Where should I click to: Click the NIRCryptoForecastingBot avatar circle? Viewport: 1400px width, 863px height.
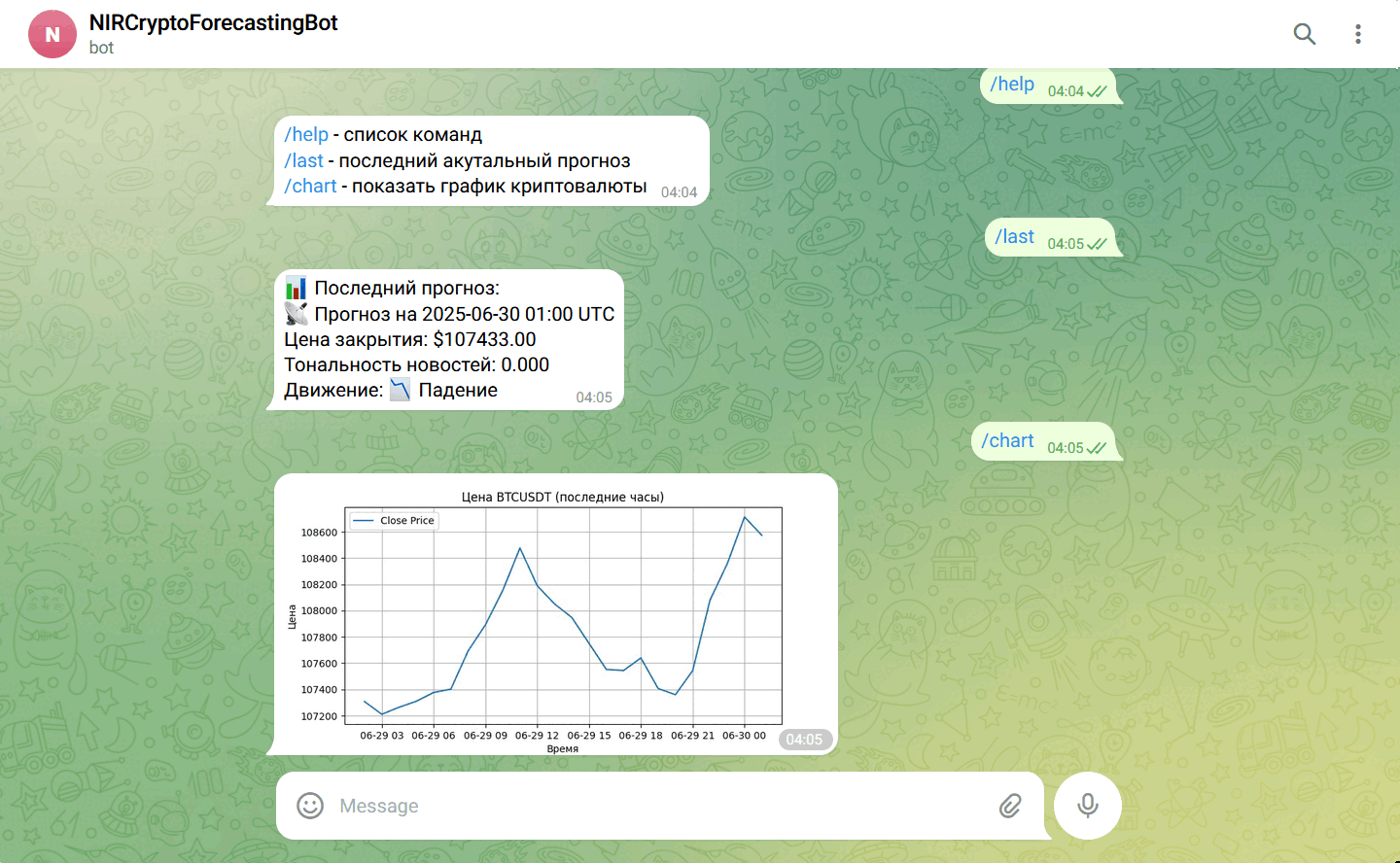click(x=52, y=34)
